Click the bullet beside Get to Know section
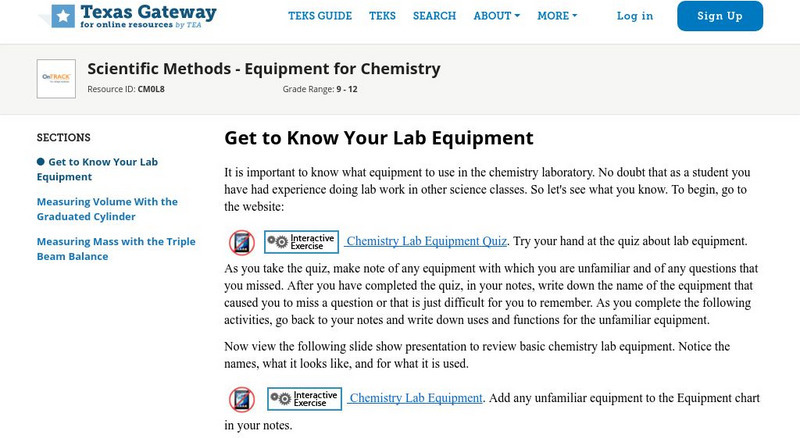Screen dimensions: 800x438 41,162
